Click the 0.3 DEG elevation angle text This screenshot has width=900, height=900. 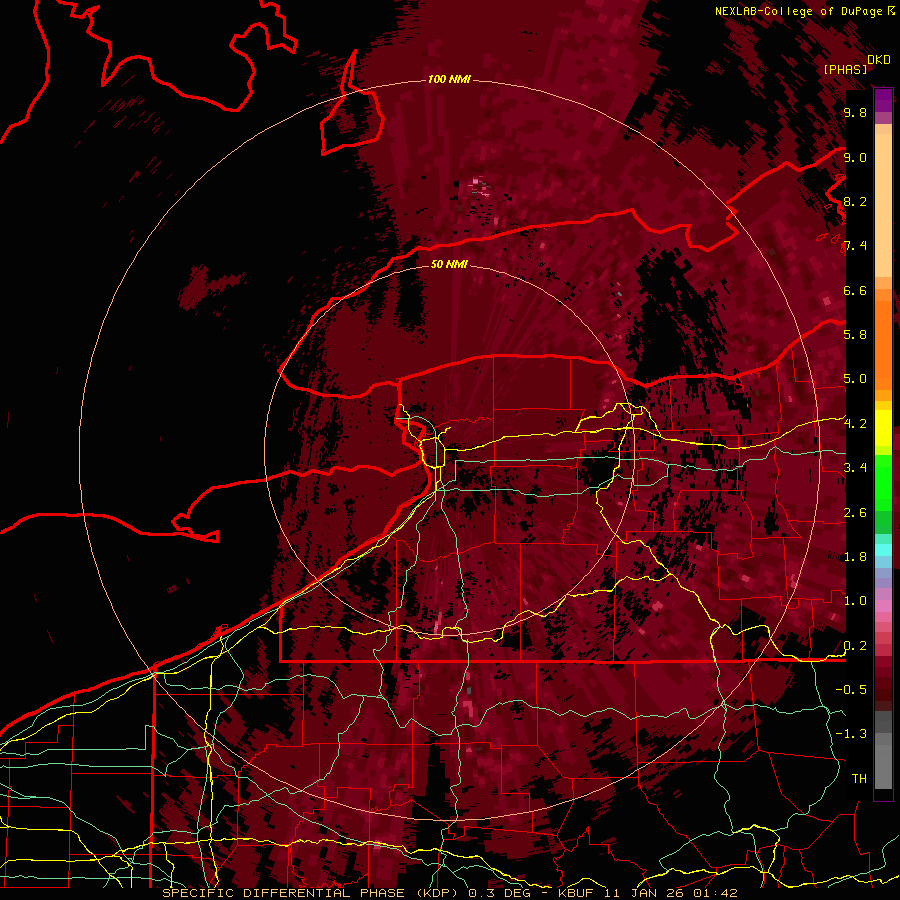pos(499,893)
